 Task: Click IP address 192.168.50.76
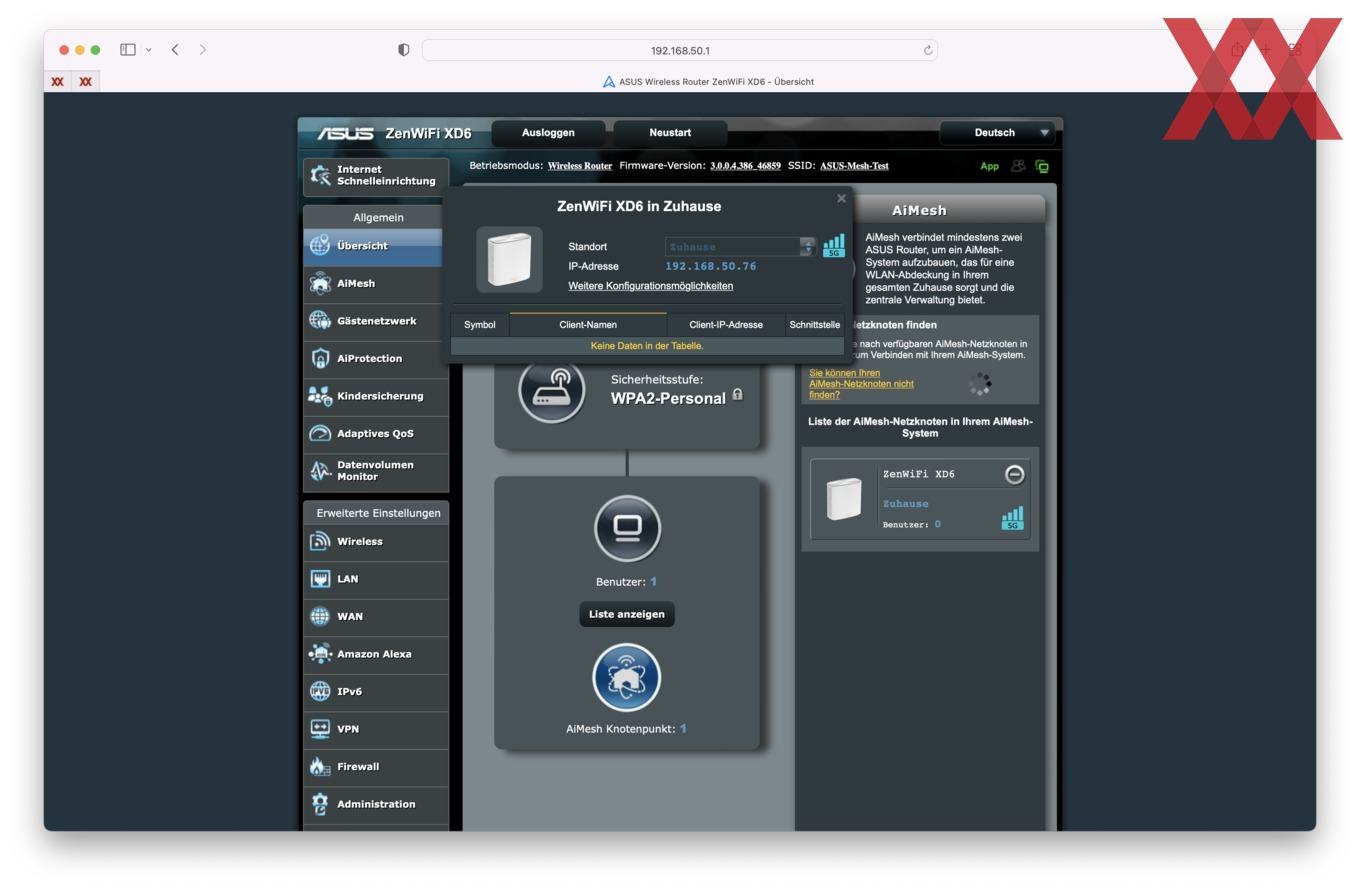pos(711,266)
